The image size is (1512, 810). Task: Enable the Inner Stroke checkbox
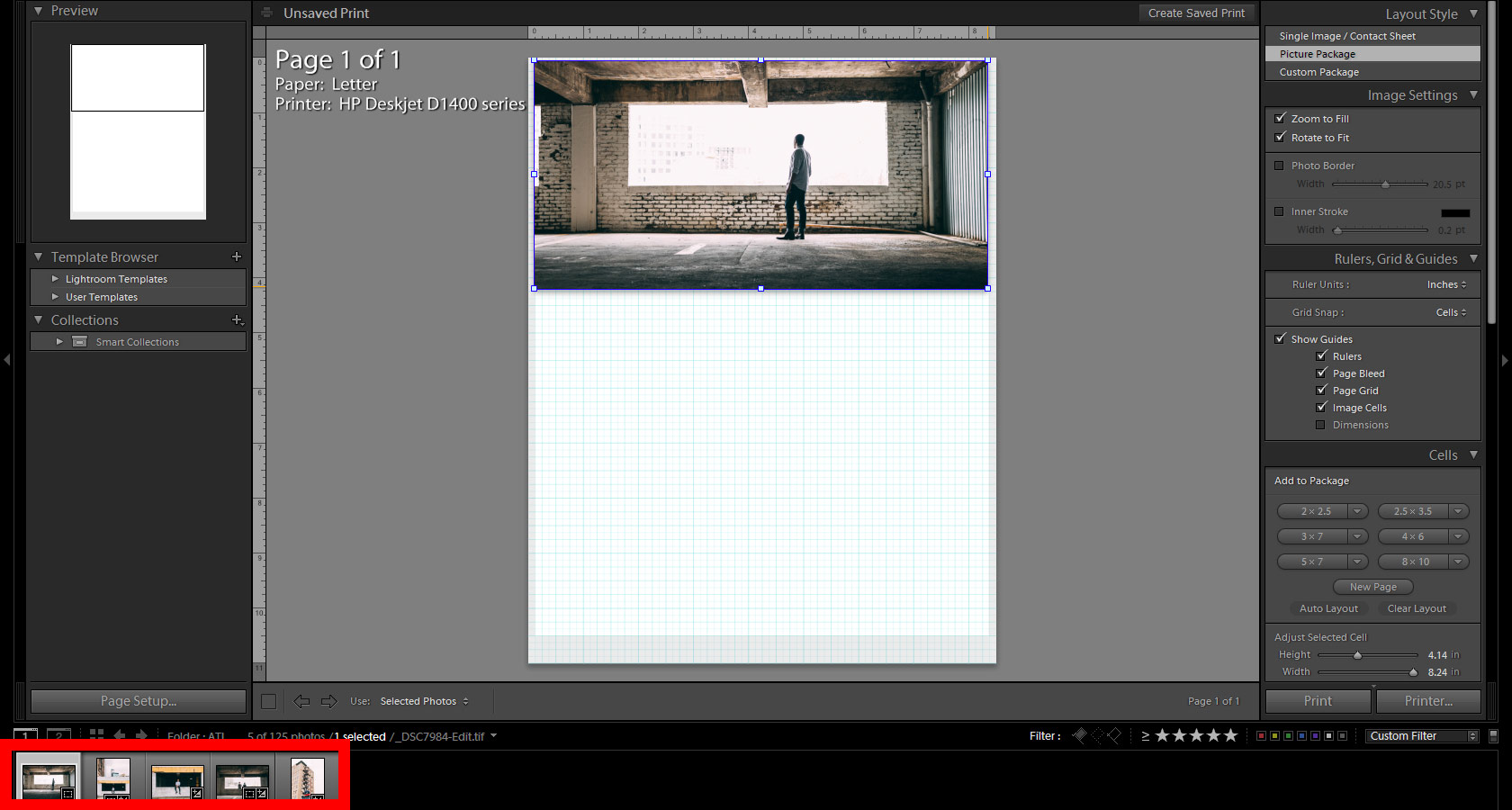pyautogui.click(x=1279, y=211)
